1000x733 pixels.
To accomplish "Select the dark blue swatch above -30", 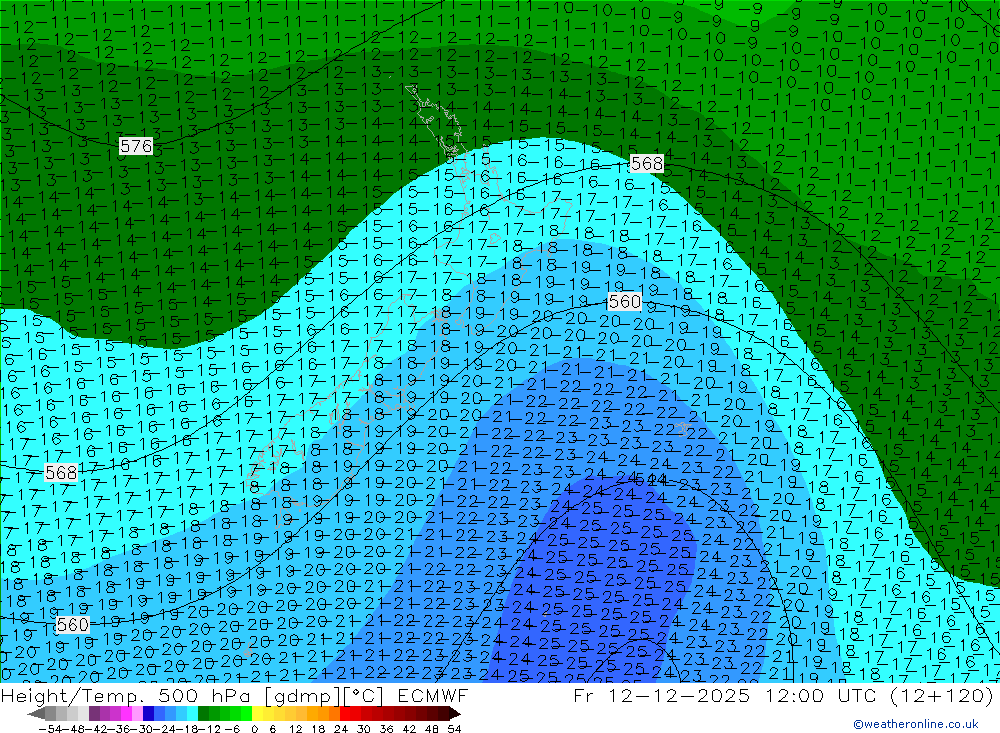I will pyautogui.click(x=149, y=714).
